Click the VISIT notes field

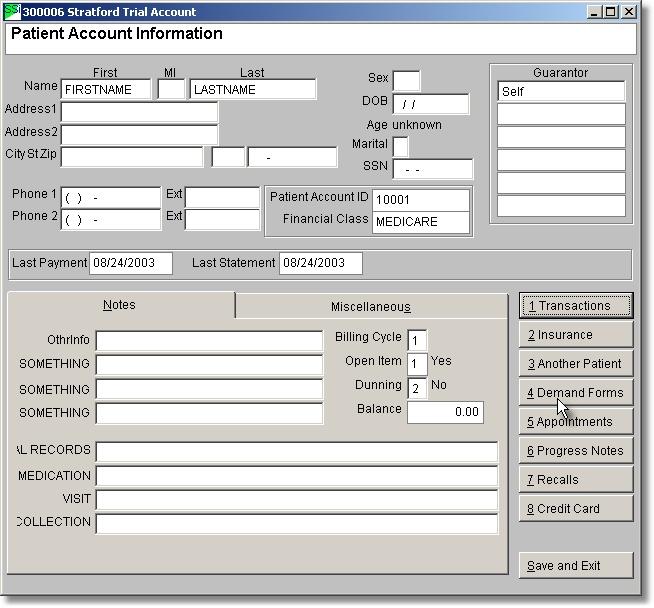297,500
